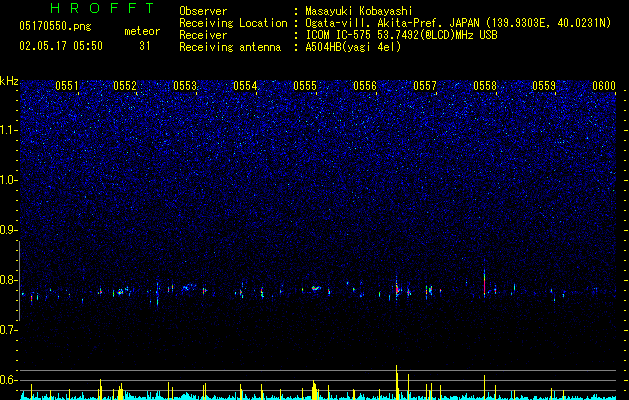This screenshot has width=629, height=400.
Task: Click the 0552 time marker
Action: [125, 86]
